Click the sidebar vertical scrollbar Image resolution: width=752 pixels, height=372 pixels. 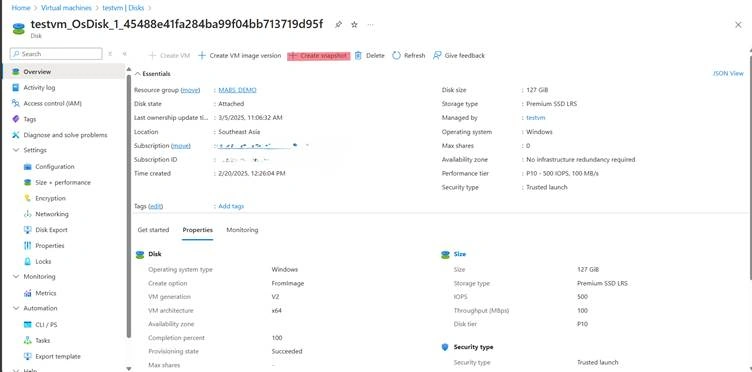129,206
